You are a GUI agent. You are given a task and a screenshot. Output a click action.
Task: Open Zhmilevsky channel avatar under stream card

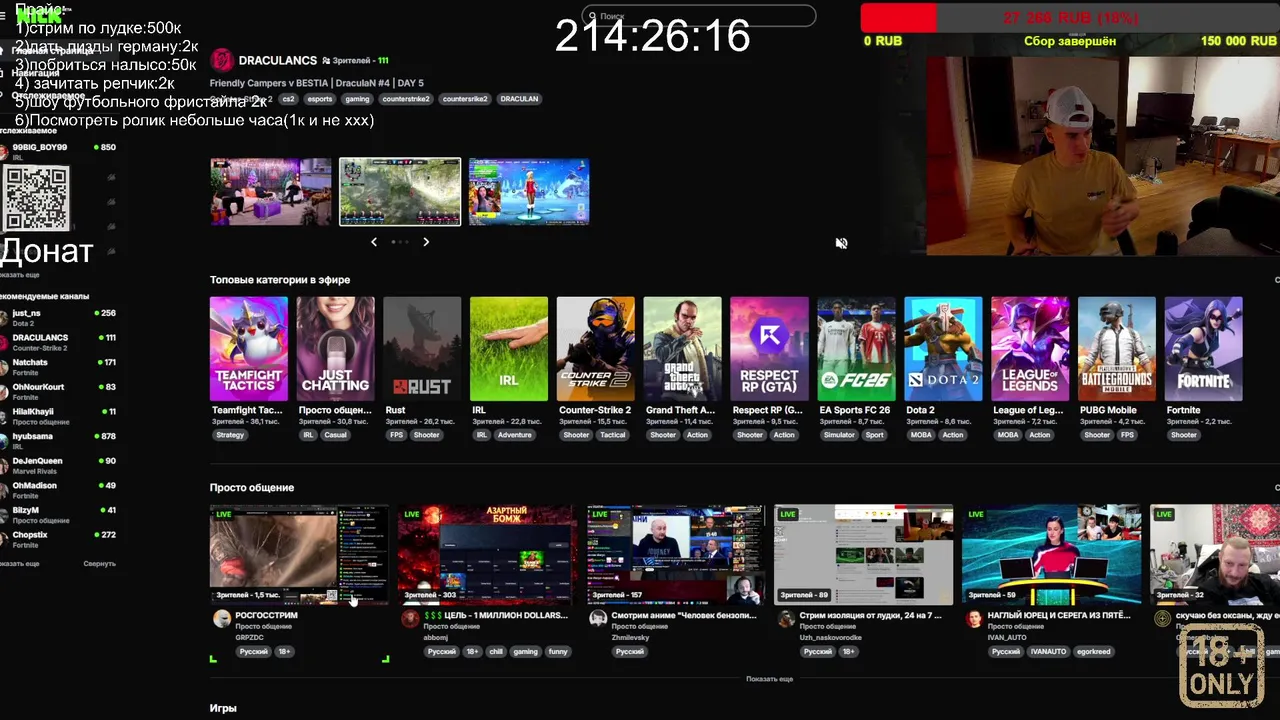(x=598, y=619)
